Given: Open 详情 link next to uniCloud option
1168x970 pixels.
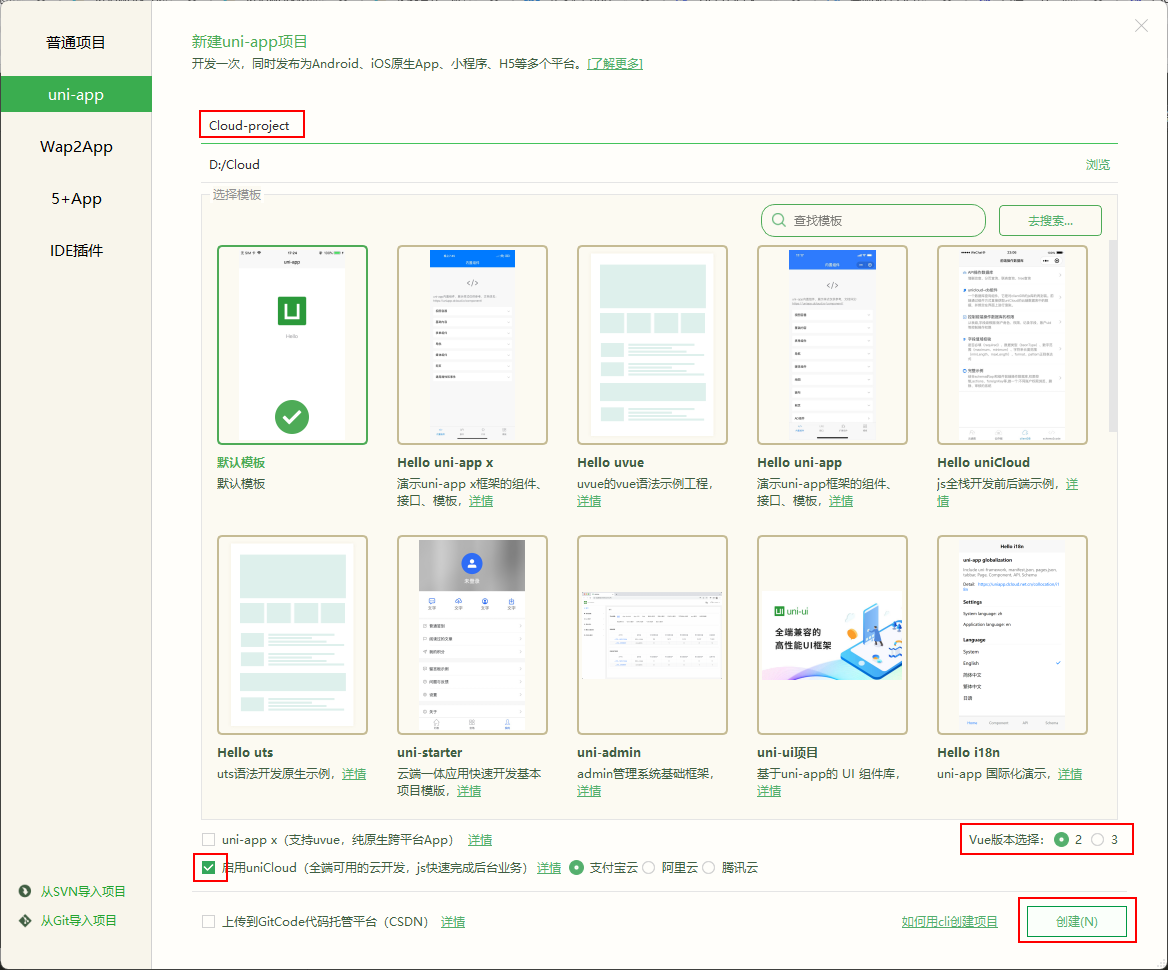Looking at the screenshot, I should (549, 868).
